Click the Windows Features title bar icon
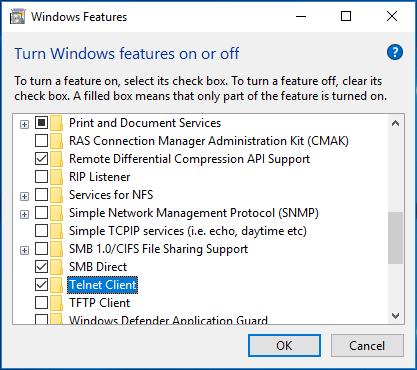This screenshot has width=417, height=370. click(17, 17)
